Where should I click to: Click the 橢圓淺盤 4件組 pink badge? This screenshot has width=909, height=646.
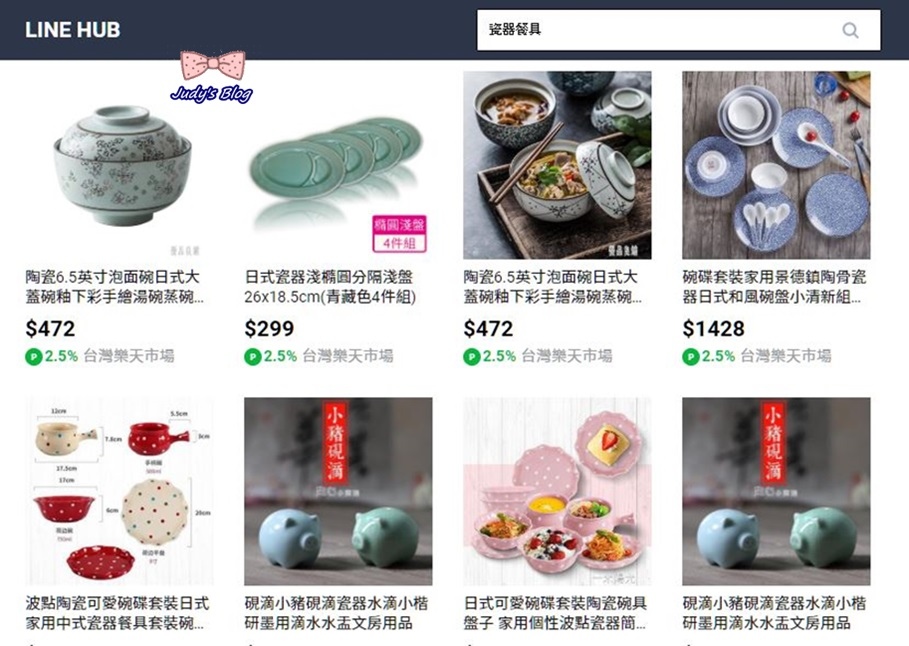point(399,234)
